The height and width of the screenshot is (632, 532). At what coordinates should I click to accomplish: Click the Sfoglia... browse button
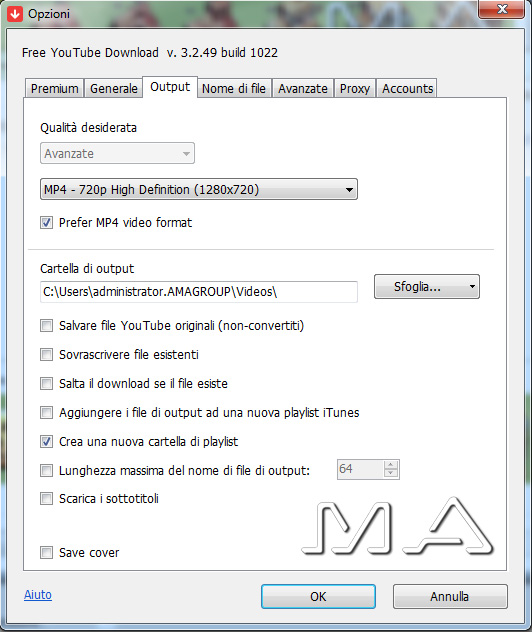point(426,287)
